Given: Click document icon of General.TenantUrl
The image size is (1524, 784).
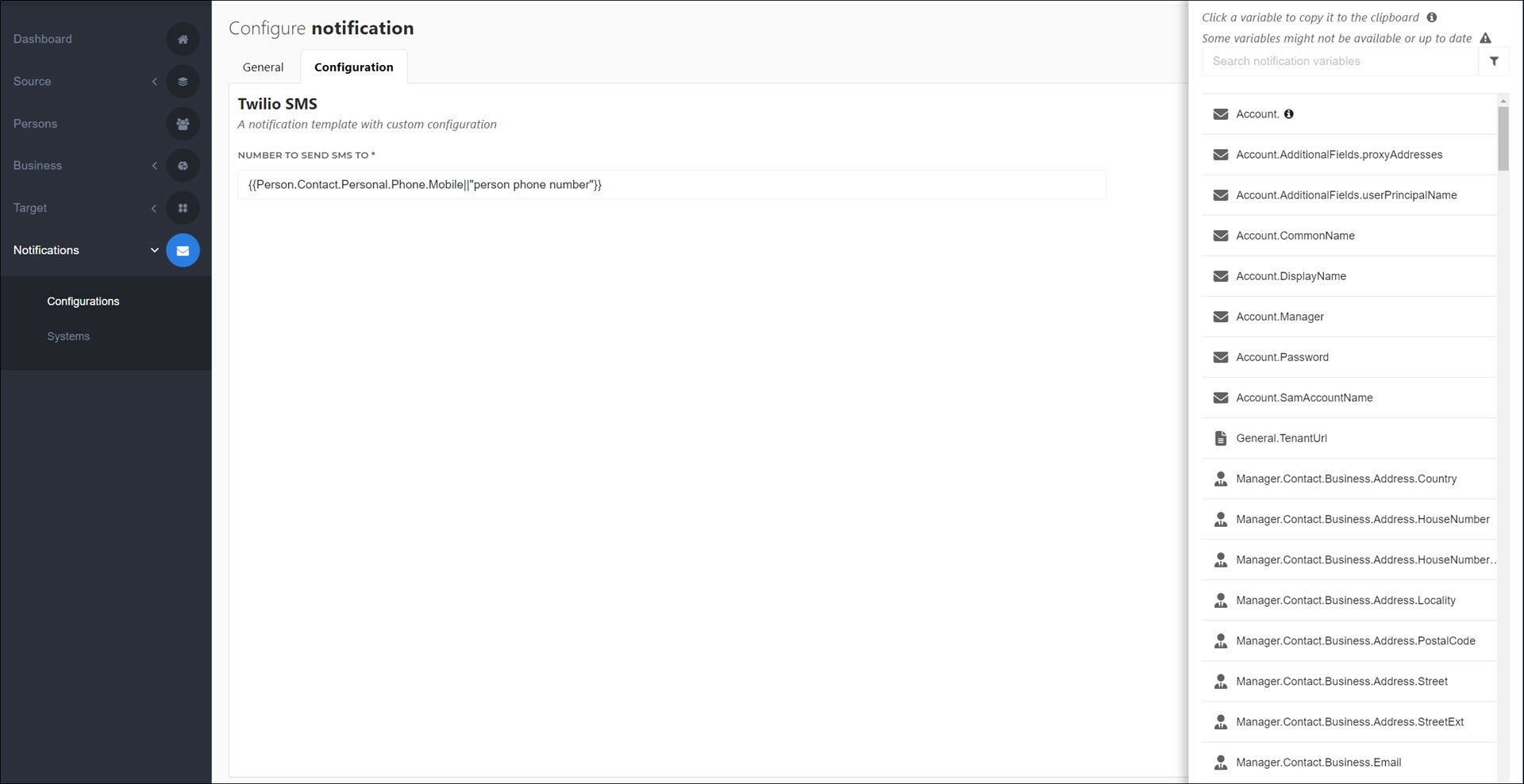Looking at the screenshot, I should pyautogui.click(x=1221, y=438).
